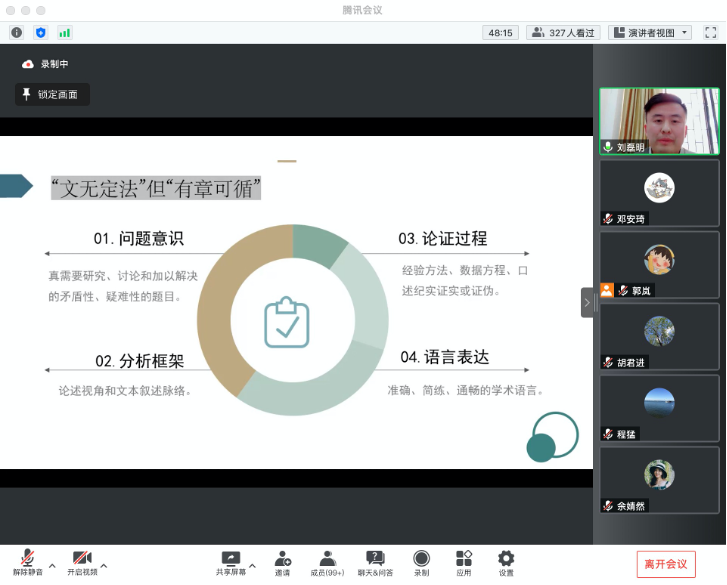Click the blue security shield icon
The image size is (727, 585).
click(x=41, y=32)
